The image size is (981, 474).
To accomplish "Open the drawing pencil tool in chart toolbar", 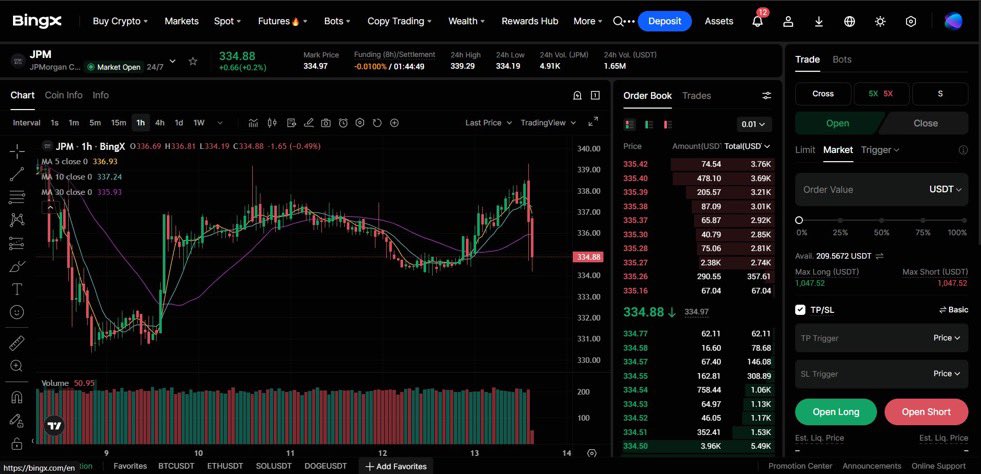I will click(308, 123).
